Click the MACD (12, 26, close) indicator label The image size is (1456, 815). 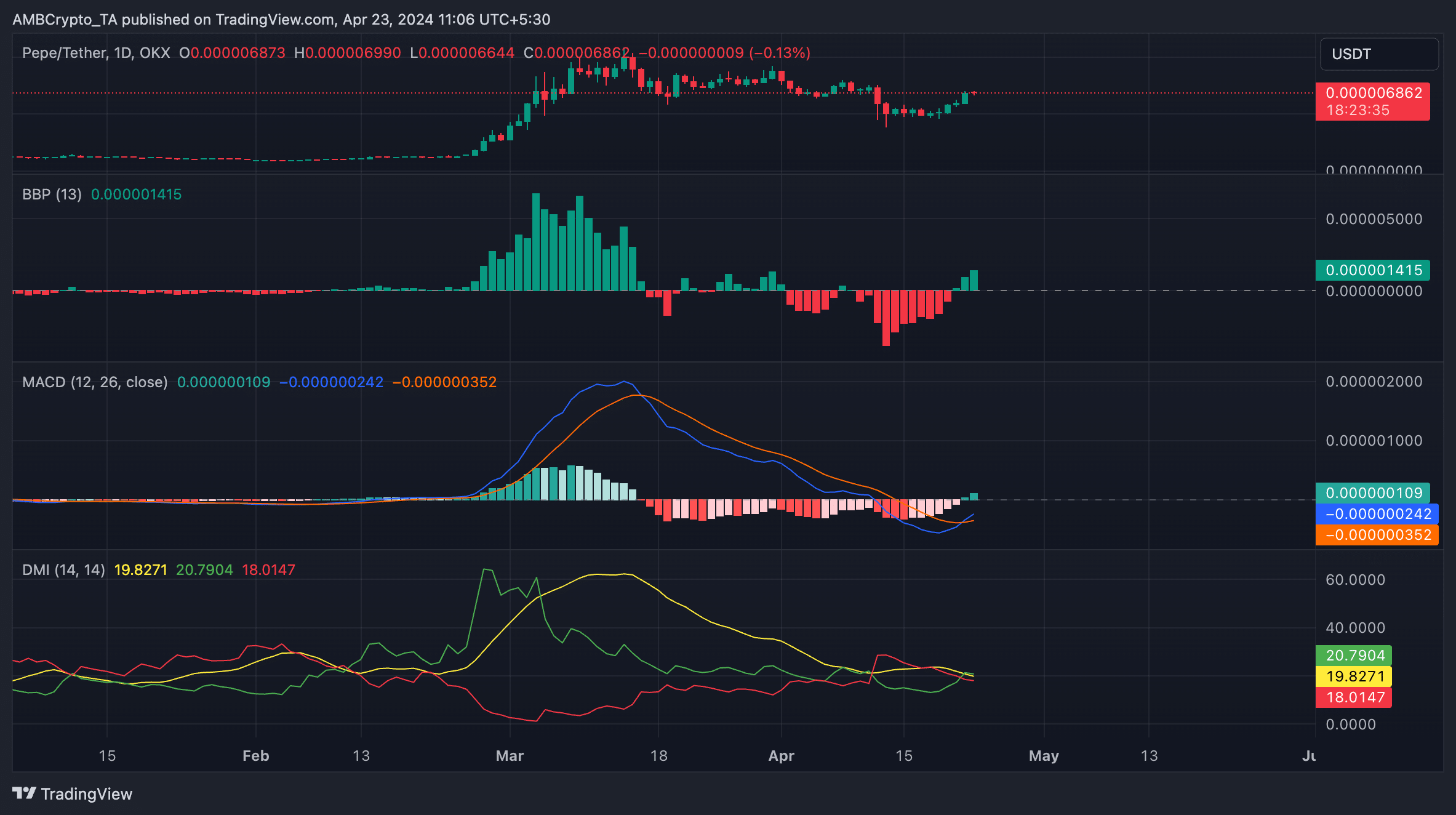pyautogui.click(x=95, y=382)
